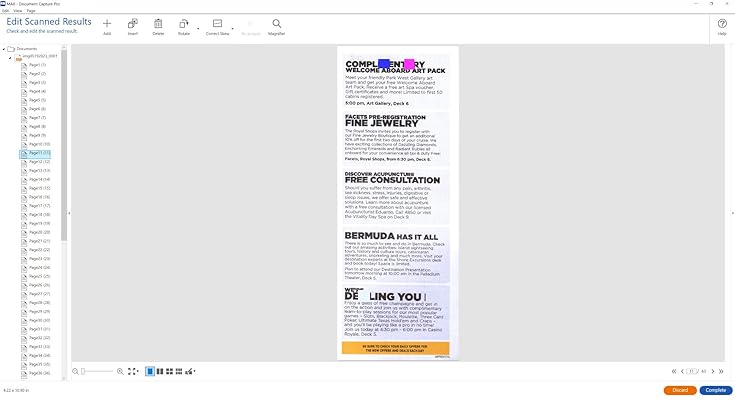
Task: Open the Magnifier tool
Action: (277, 23)
